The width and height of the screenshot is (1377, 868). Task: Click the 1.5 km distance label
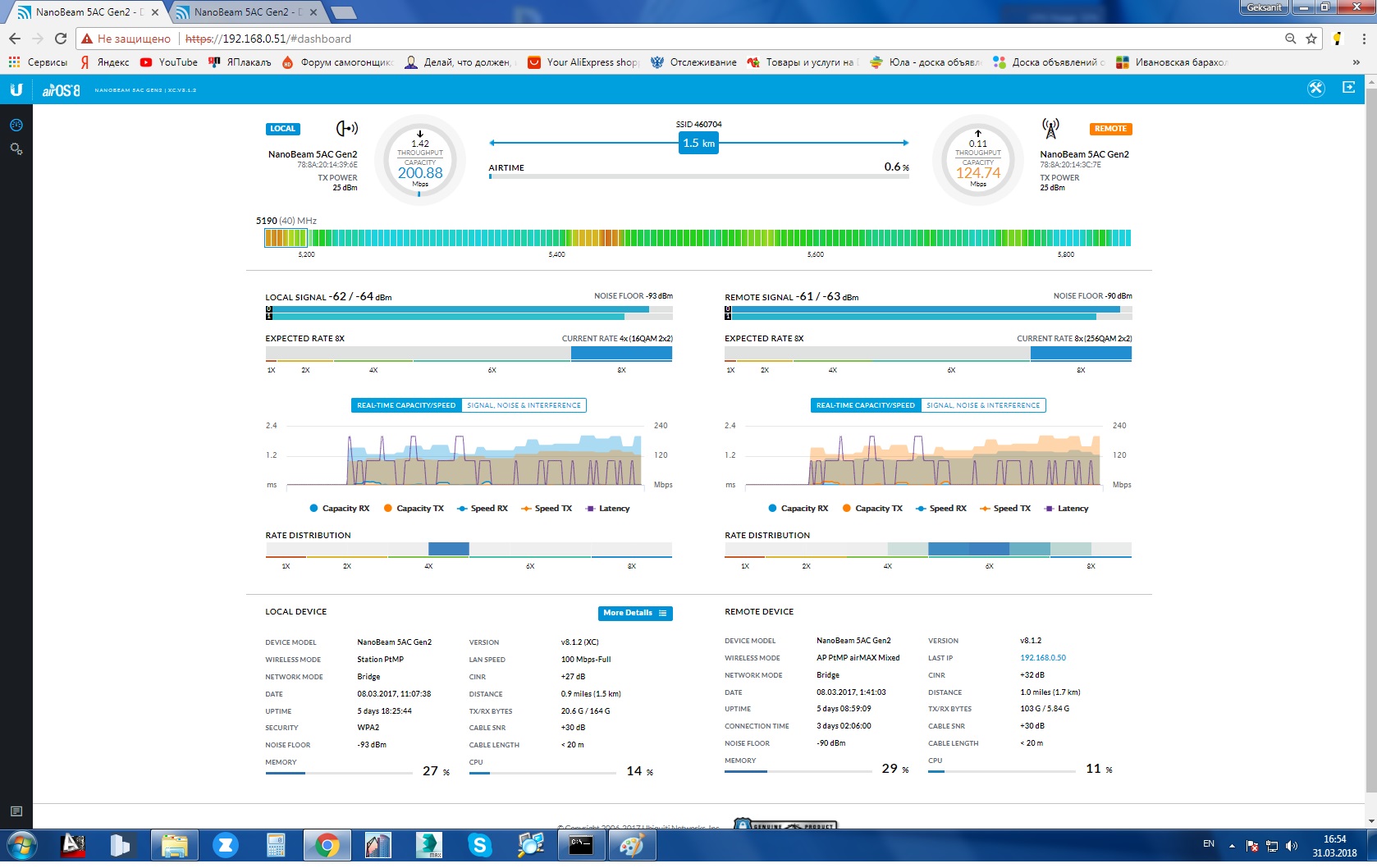point(699,144)
